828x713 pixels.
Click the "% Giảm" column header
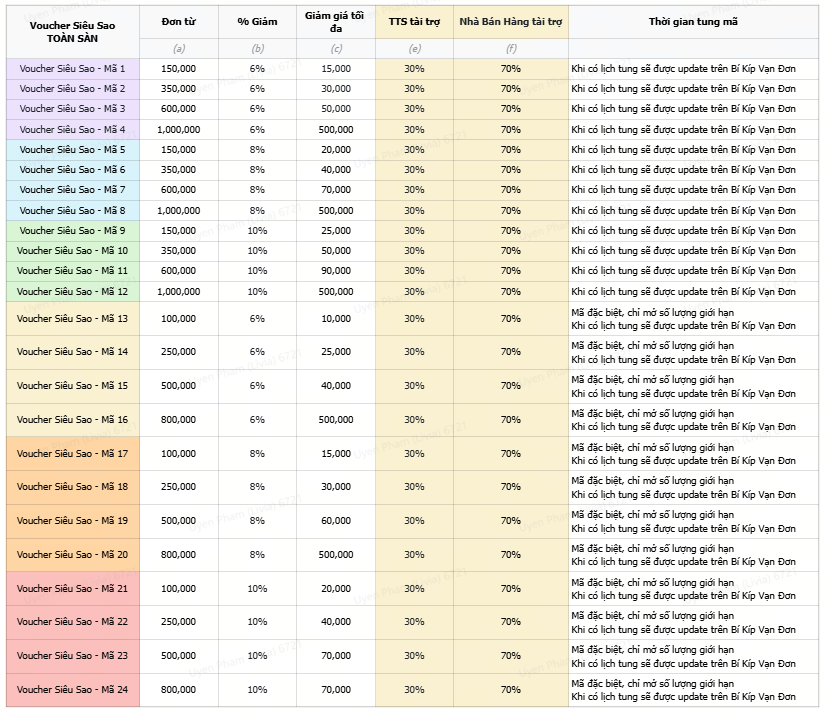pyautogui.click(x=257, y=21)
